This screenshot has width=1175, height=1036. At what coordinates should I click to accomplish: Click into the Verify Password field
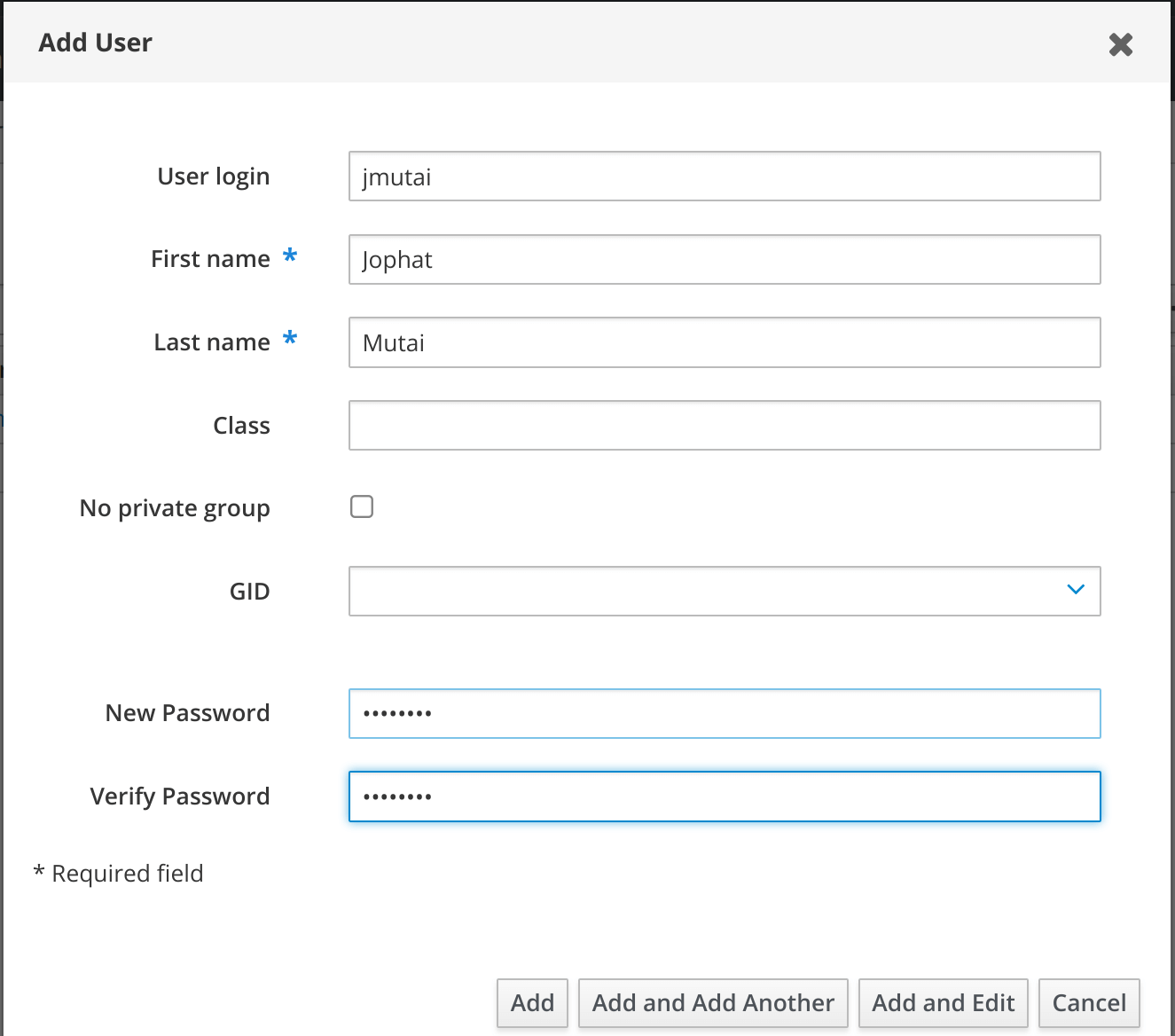pos(724,797)
